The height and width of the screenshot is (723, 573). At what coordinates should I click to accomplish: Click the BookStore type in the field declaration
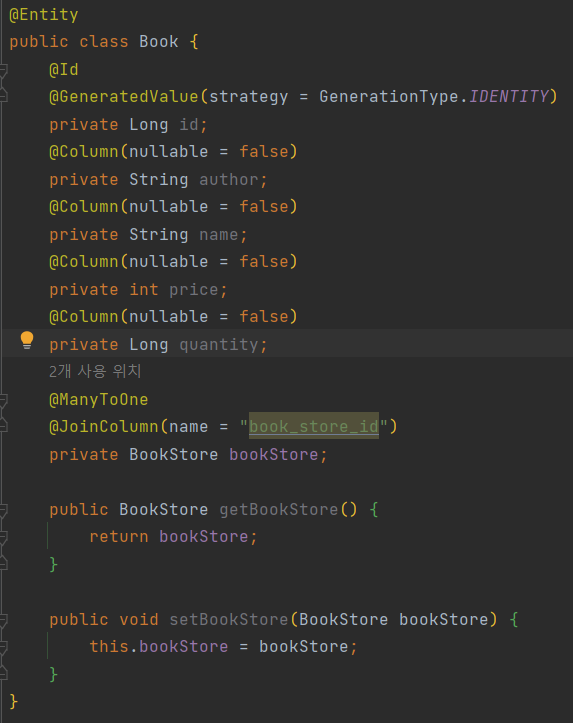173,455
